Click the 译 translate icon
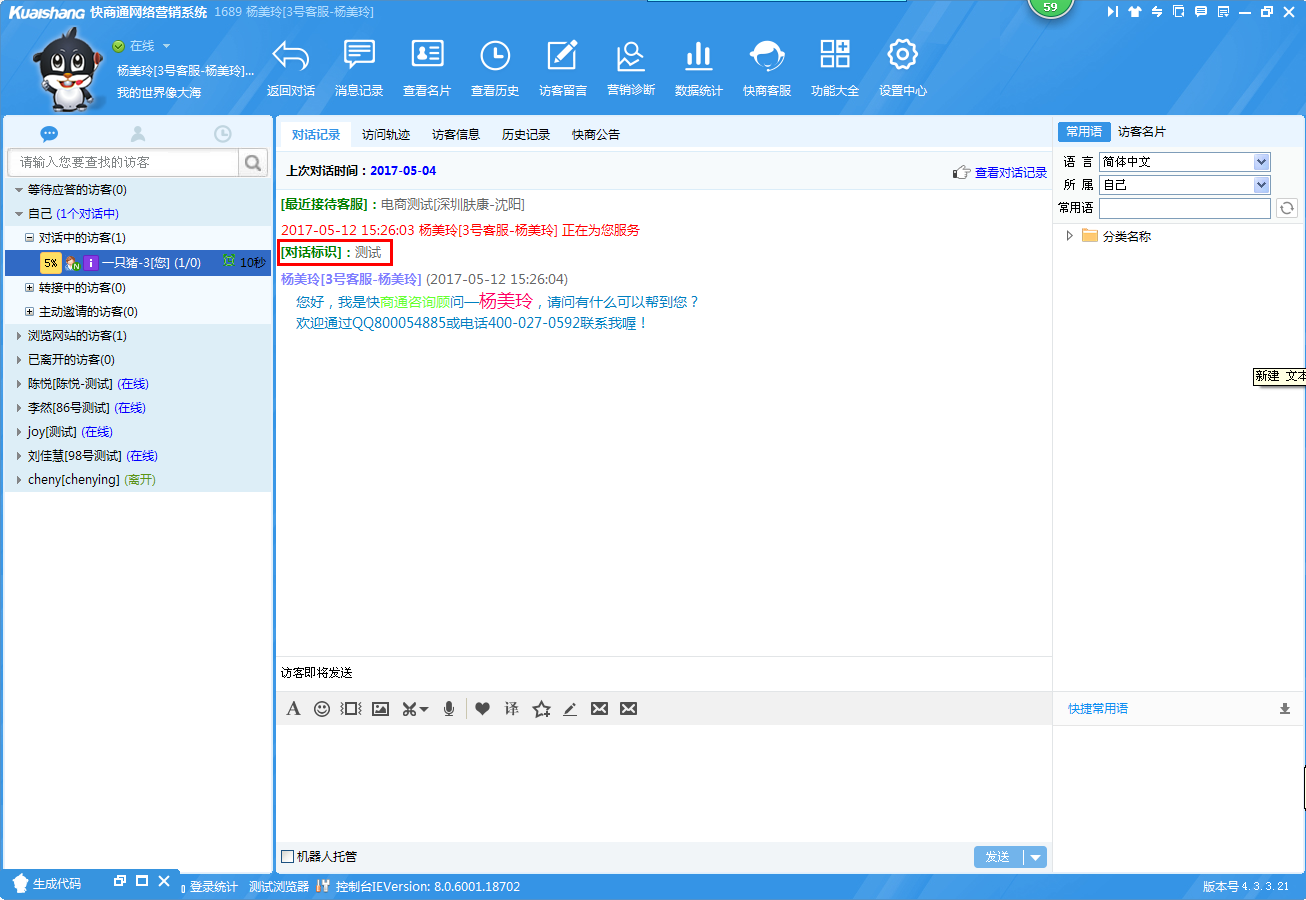Screen dimensions: 1306x900 [512, 709]
